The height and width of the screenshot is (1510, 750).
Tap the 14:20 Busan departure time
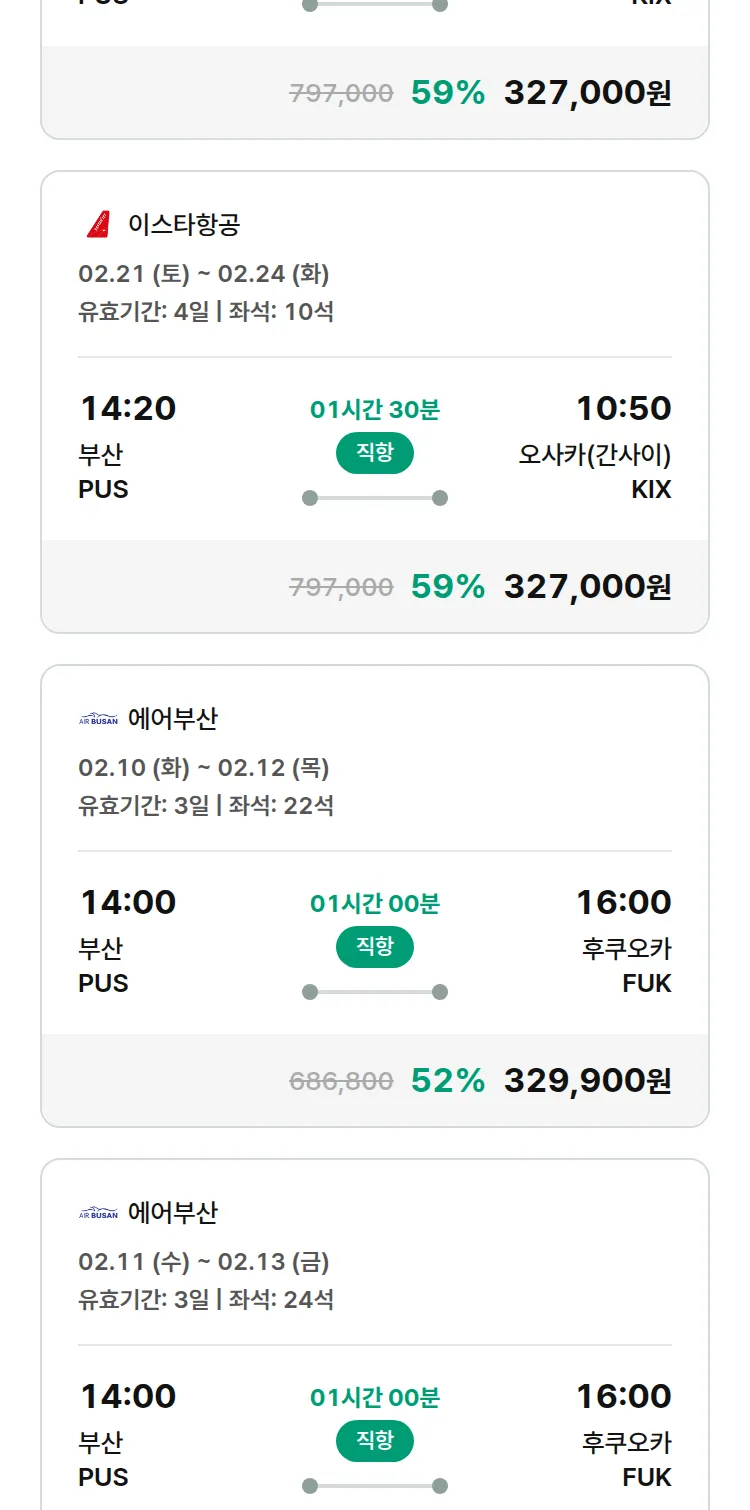(x=128, y=408)
